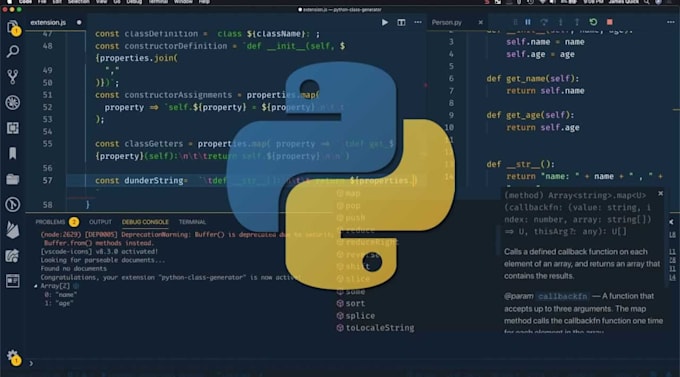The height and width of the screenshot is (377, 680).
Task: Click the '1: "age"' array entry
Action: 59,303
